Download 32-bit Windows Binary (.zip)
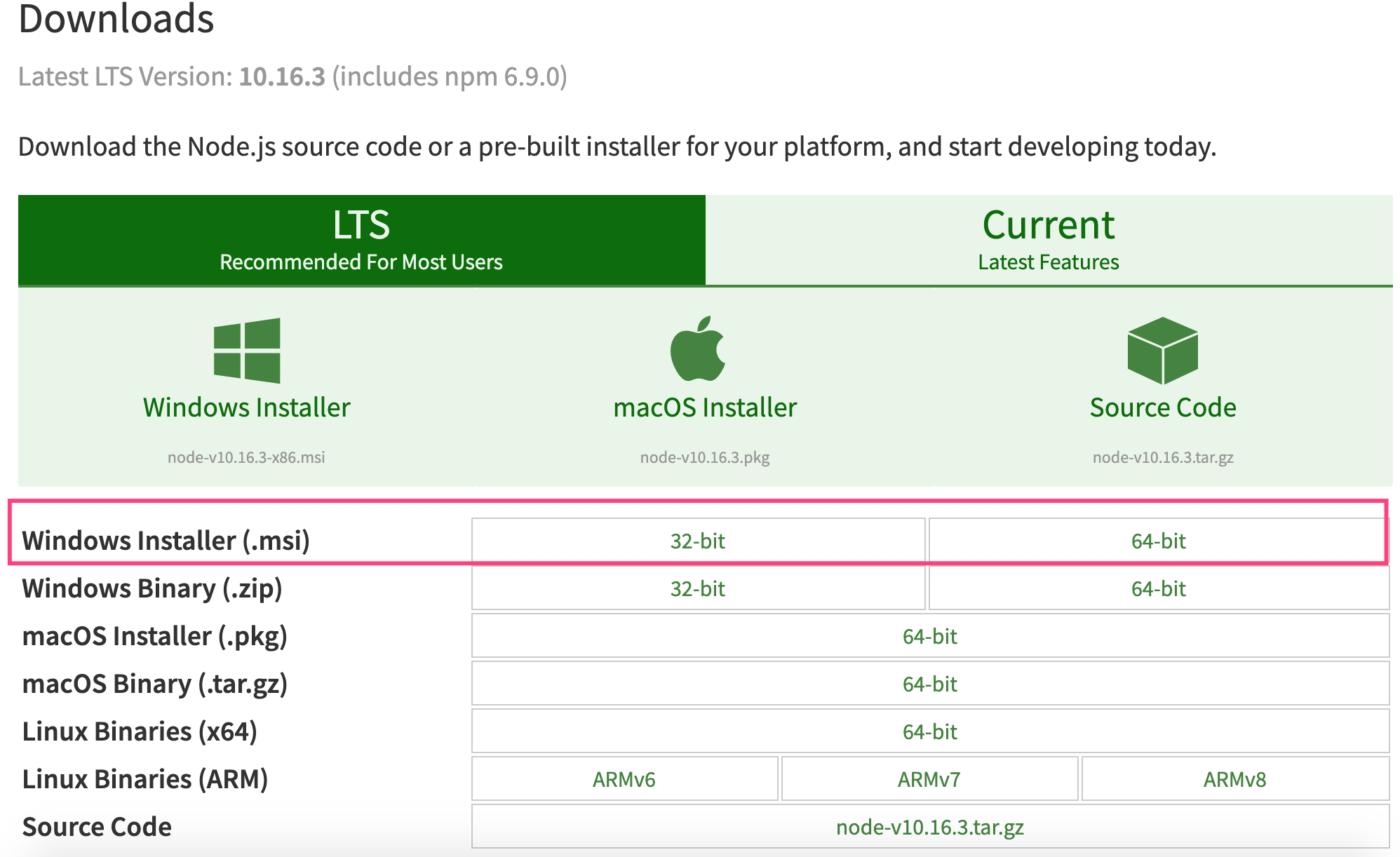Viewport: 1400px width, 857px height. pyautogui.click(x=698, y=588)
